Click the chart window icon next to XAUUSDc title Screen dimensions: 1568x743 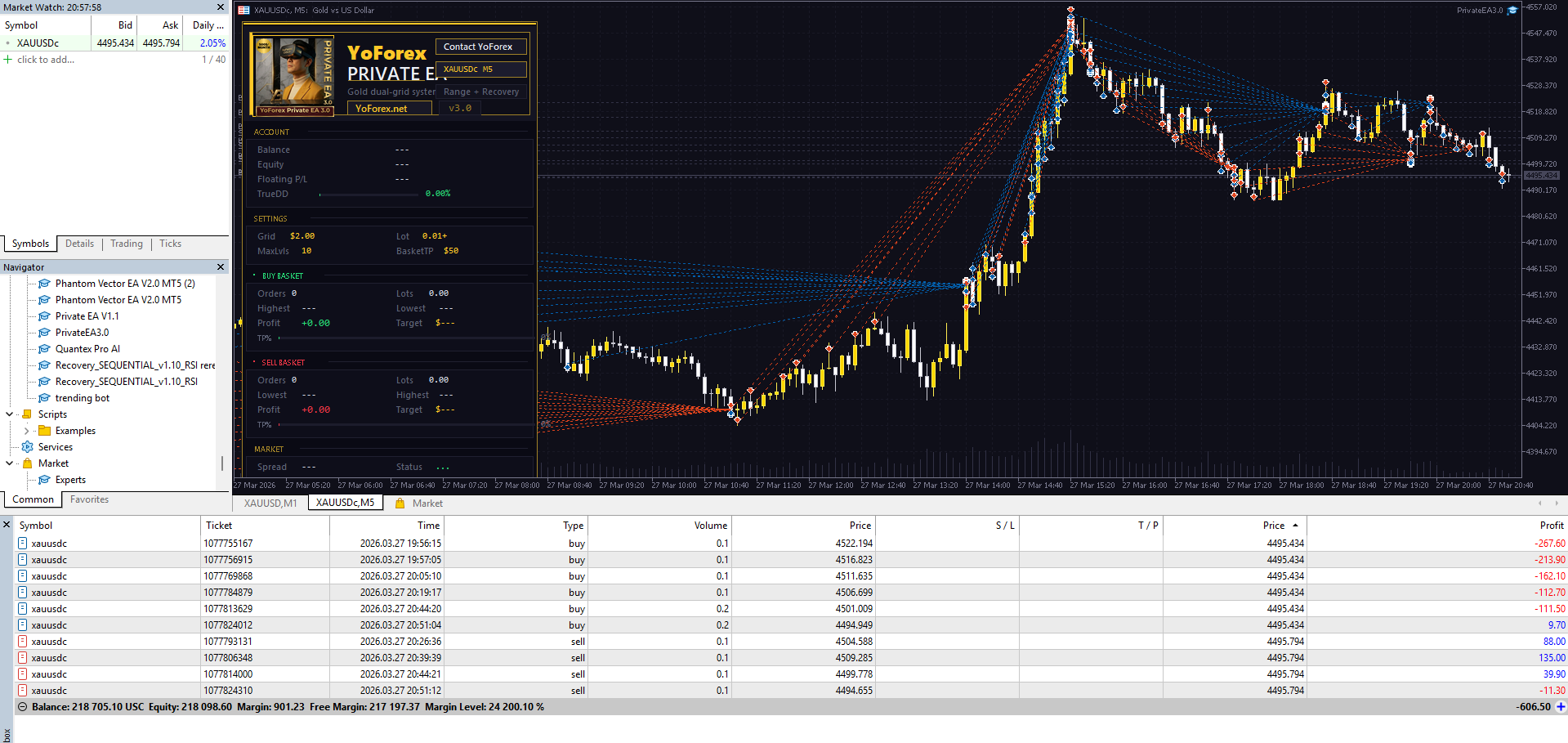[243, 11]
